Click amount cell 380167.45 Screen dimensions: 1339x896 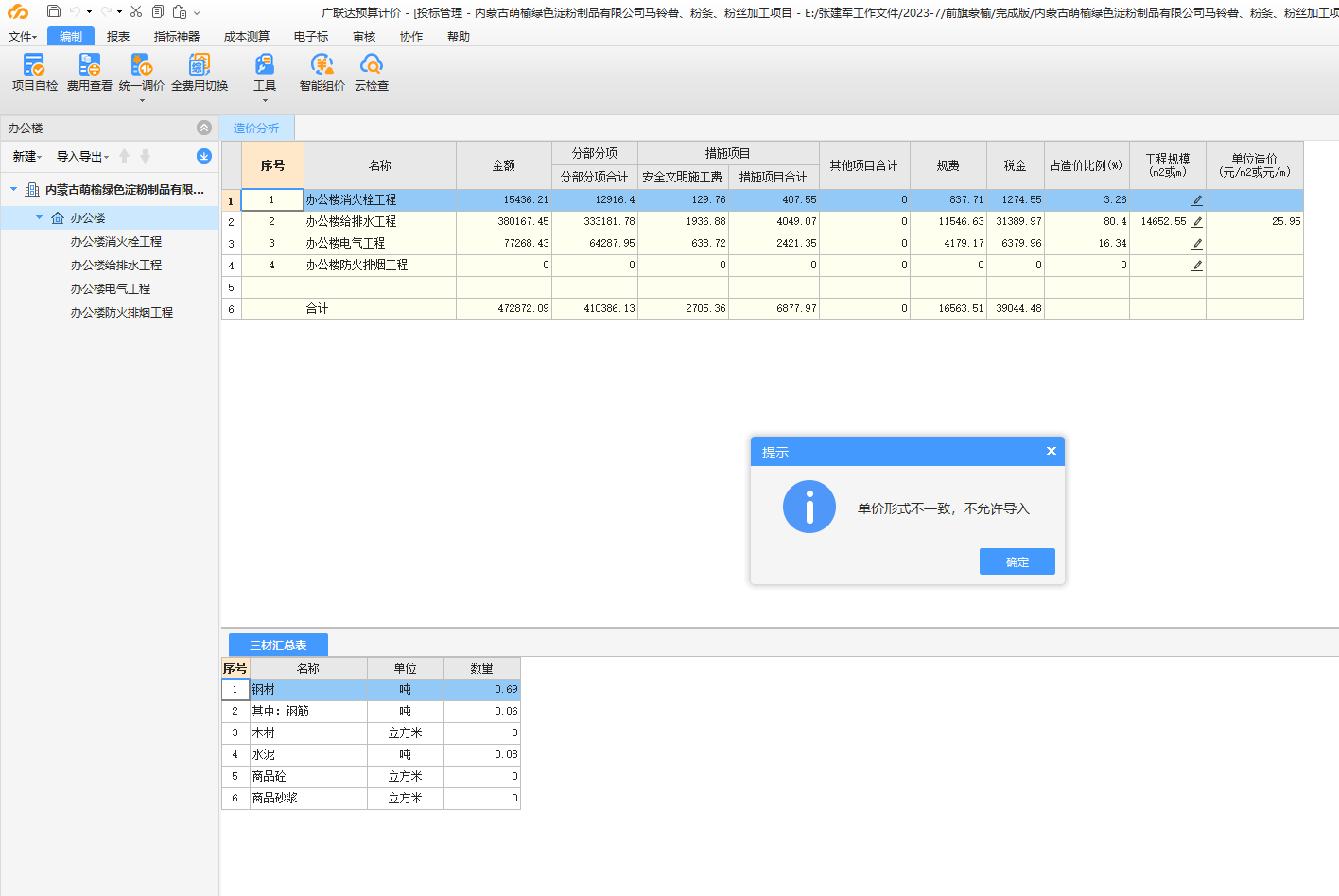(x=504, y=221)
